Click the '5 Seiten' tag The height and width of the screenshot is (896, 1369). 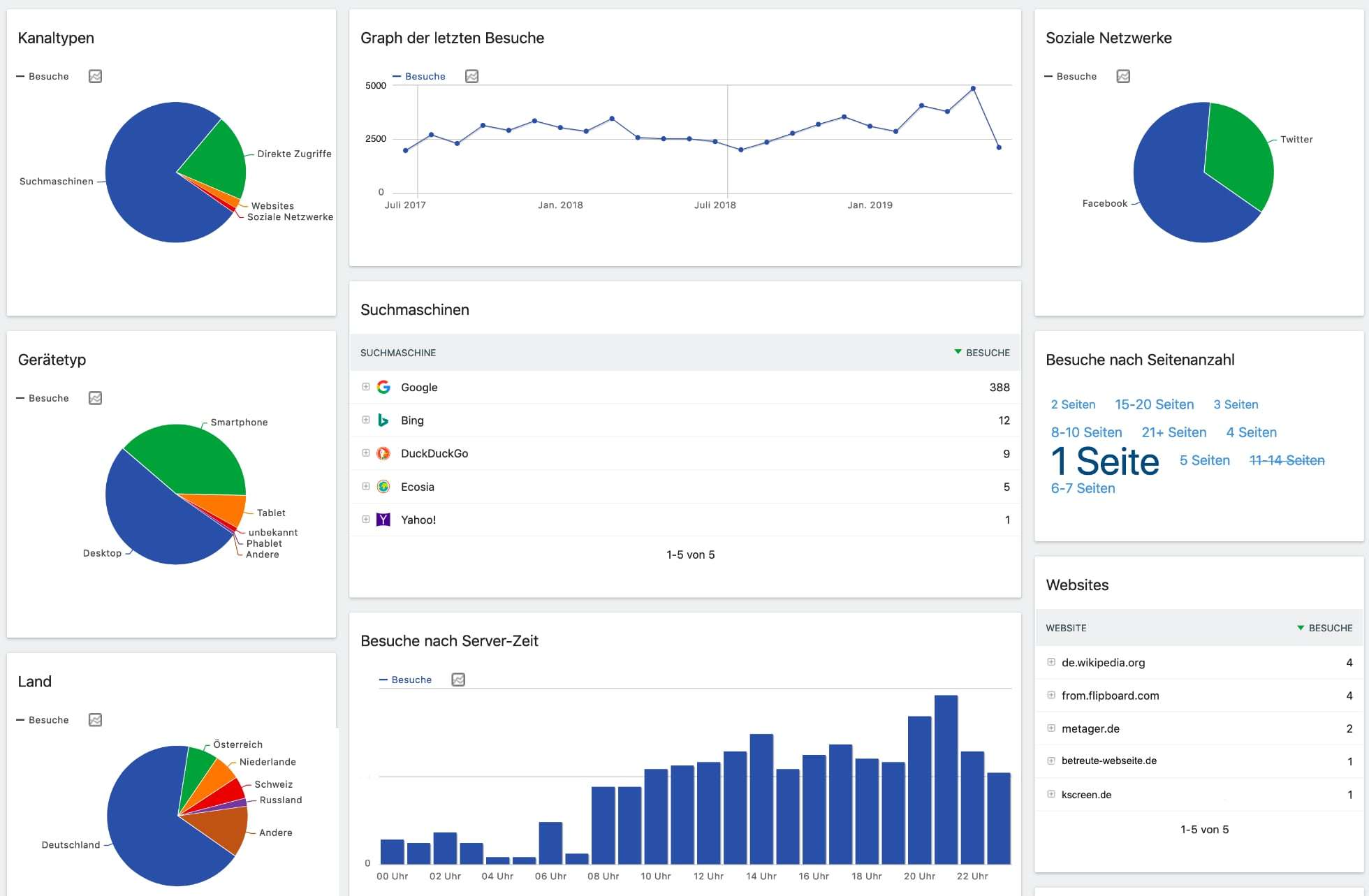click(x=1204, y=460)
